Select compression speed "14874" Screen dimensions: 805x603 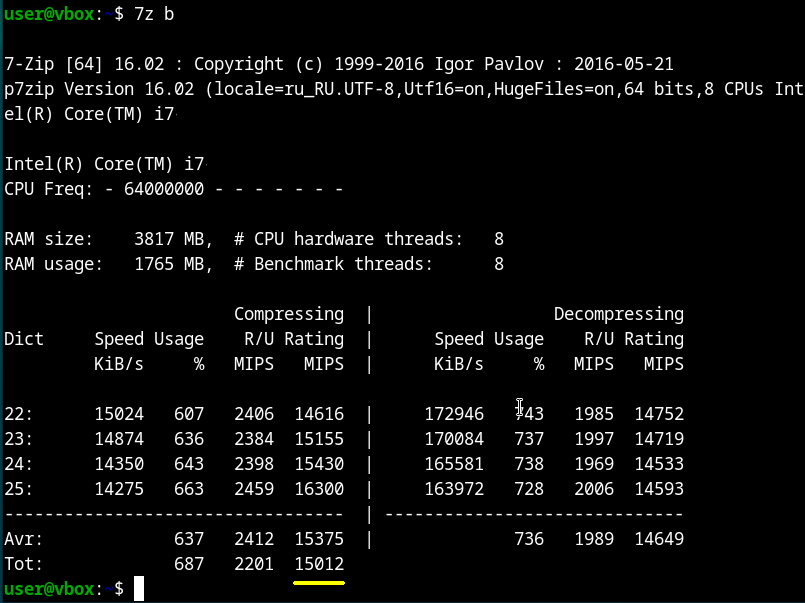tap(119, 439)
